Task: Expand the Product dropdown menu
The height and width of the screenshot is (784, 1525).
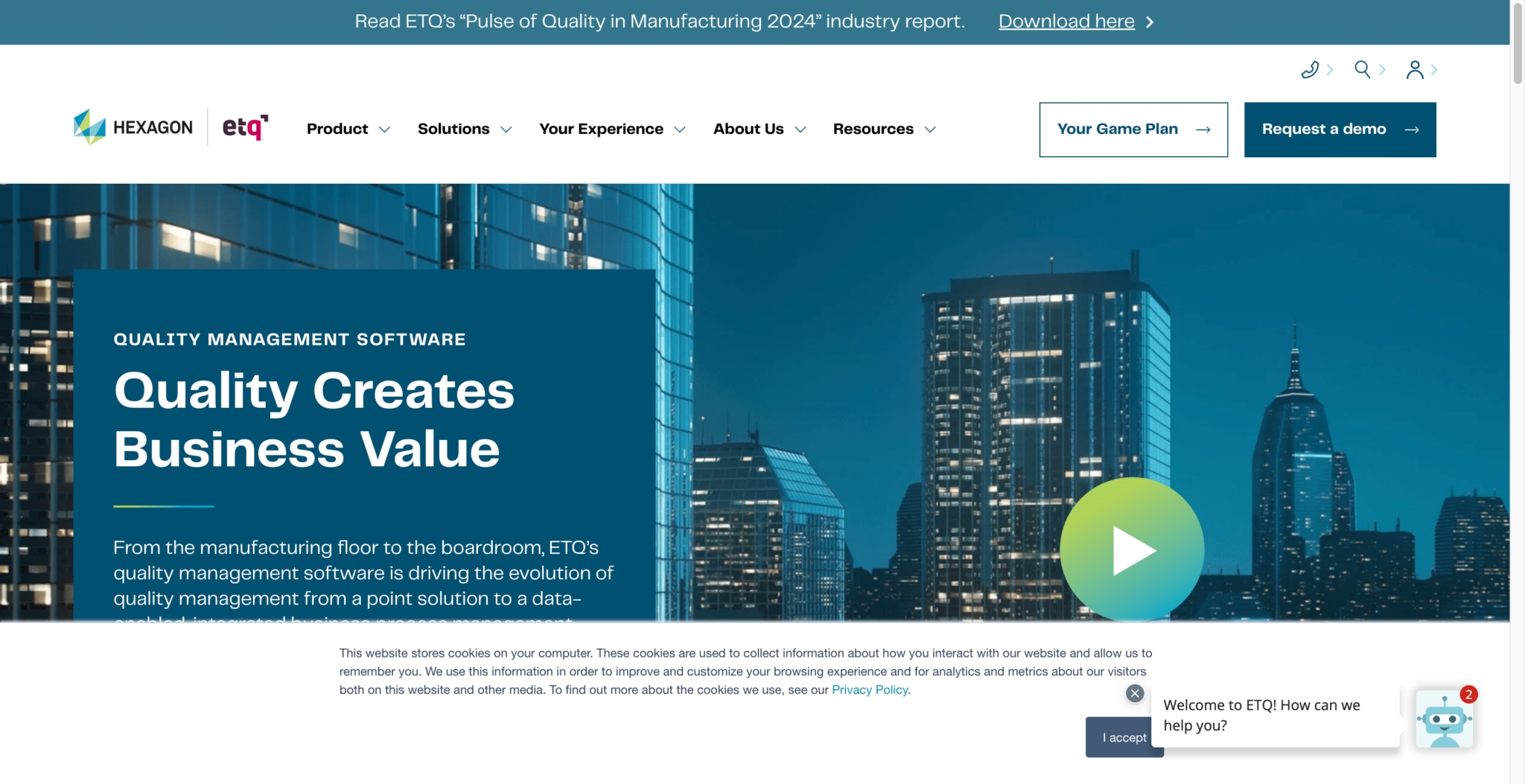Action: click(348, 130)
